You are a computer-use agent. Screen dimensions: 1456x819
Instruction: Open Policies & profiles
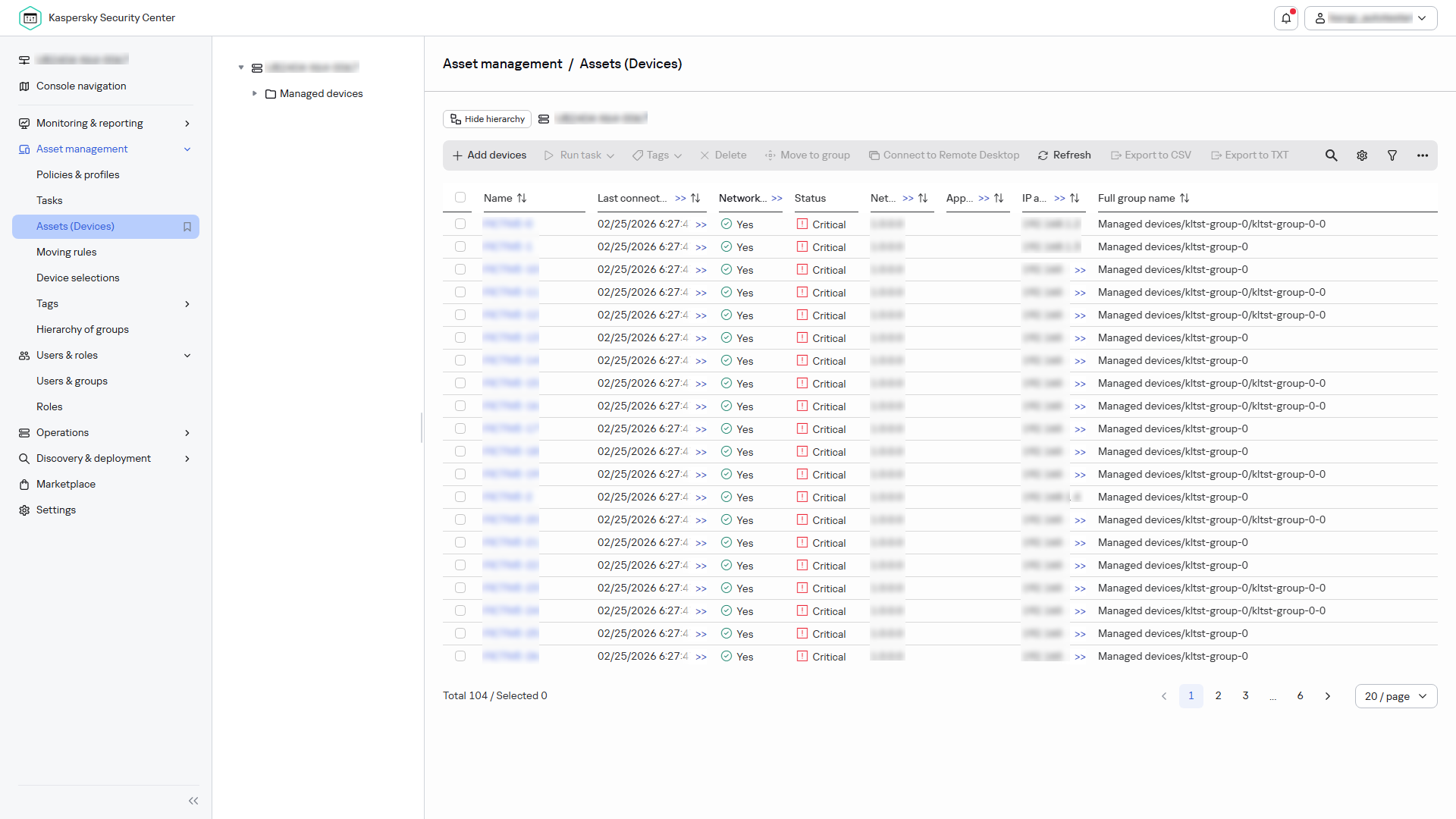pos(78,175)
